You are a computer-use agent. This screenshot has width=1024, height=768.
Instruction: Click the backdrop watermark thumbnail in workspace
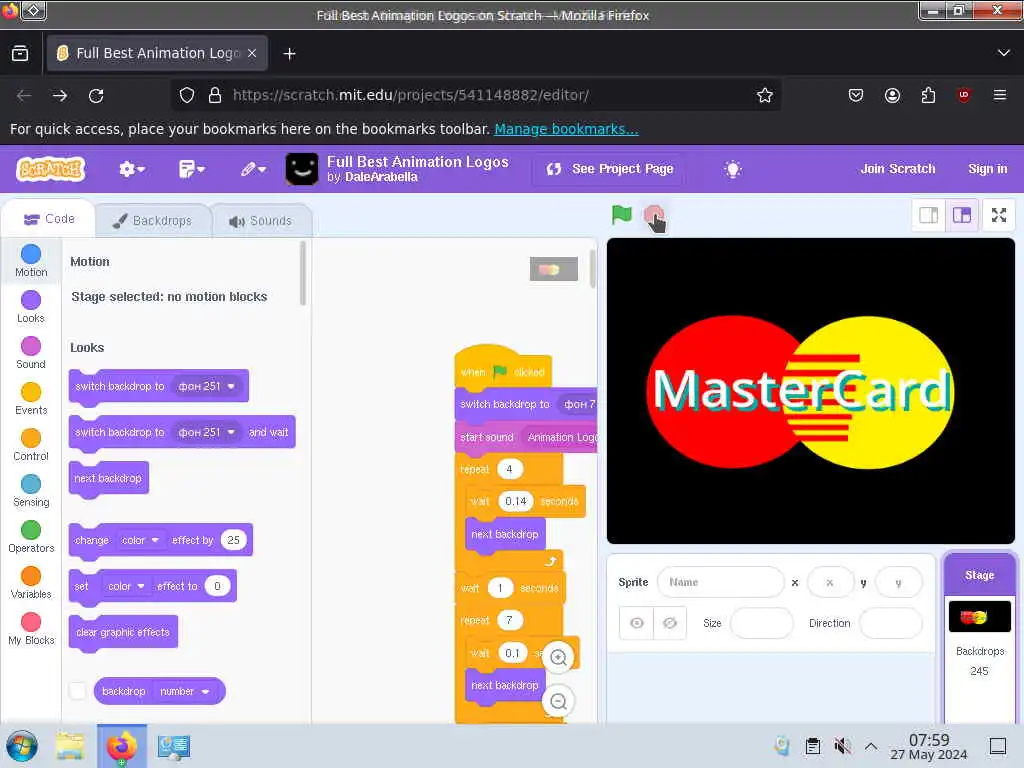pyautogui.click(x=553, y=269)
